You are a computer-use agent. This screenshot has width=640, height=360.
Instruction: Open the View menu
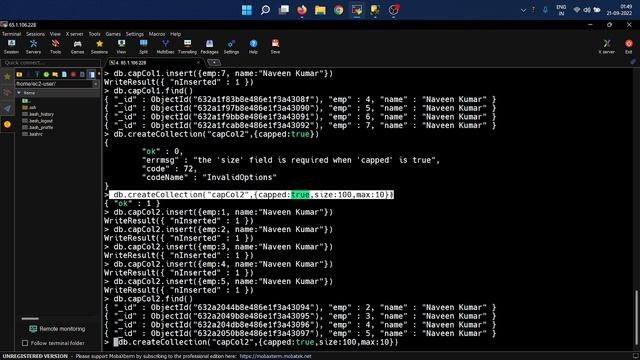point(55,34)
